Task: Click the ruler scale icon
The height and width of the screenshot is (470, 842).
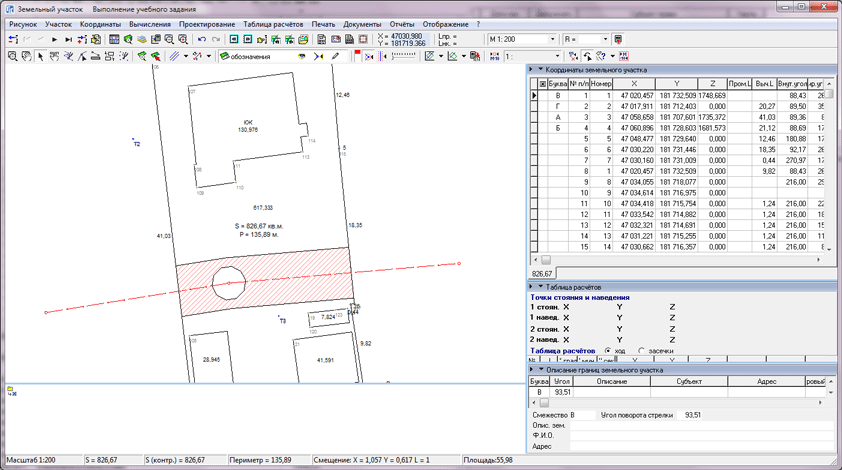Action: (403, 55)
